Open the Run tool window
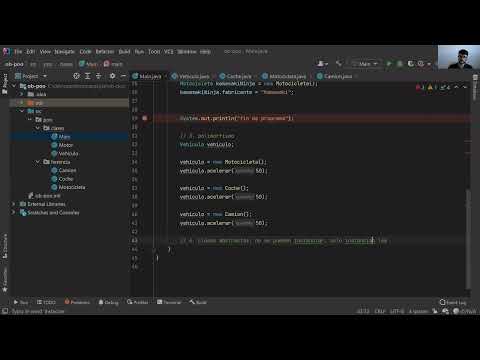 21,302
